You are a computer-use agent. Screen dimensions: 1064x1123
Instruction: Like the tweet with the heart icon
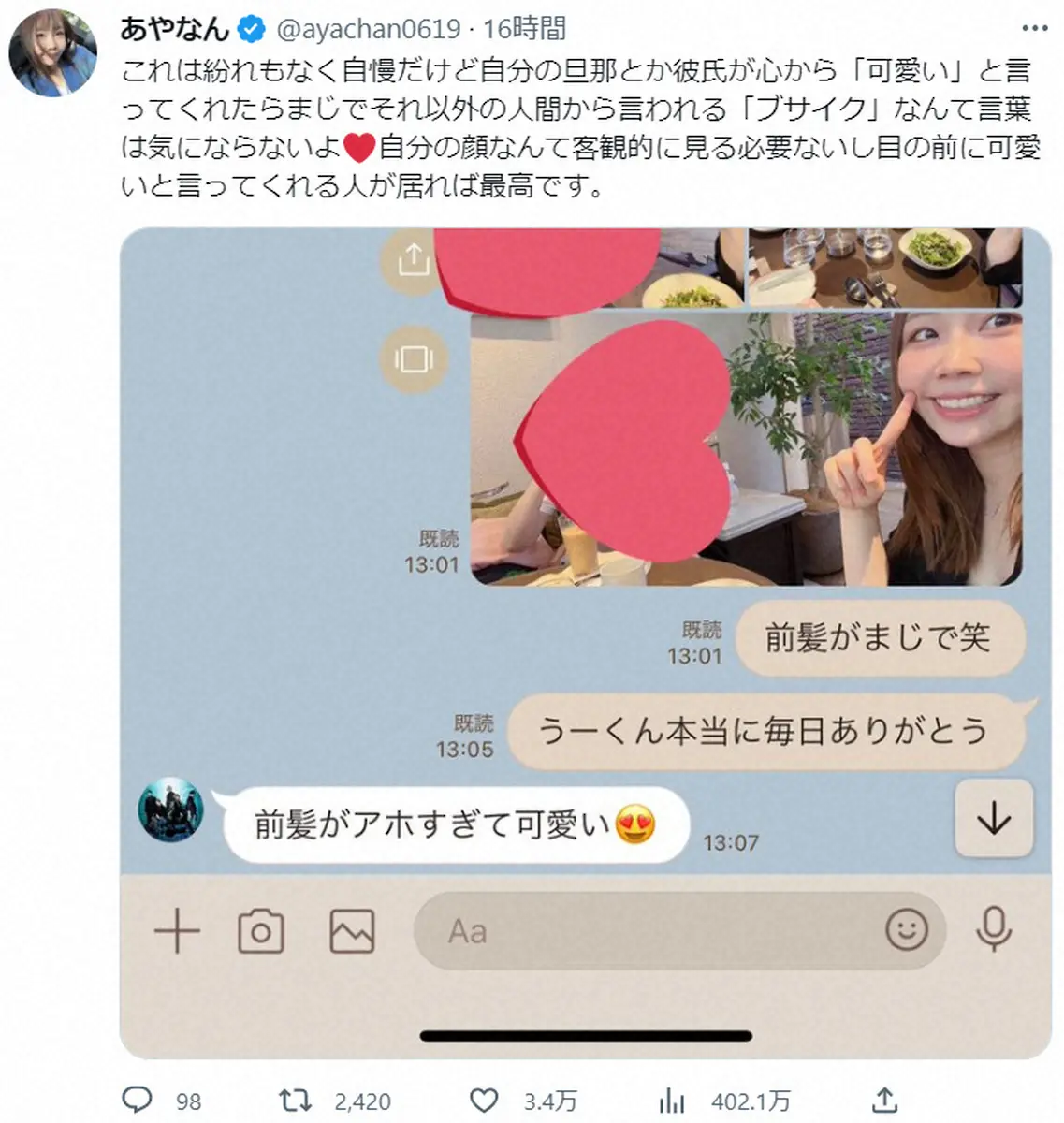[484, 1100]
